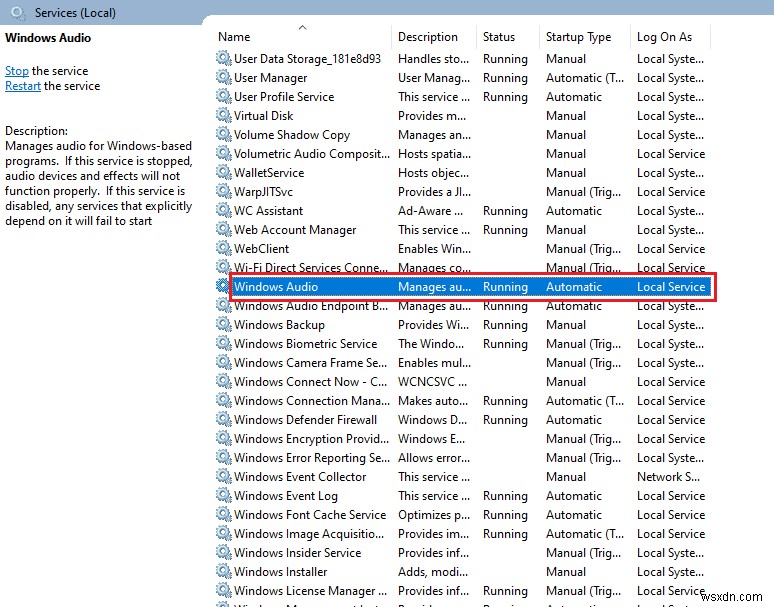Screen dimensions: 774x607
Task: Click the gear icon beside Windows License Manager
Action: [x=224, y=590]
